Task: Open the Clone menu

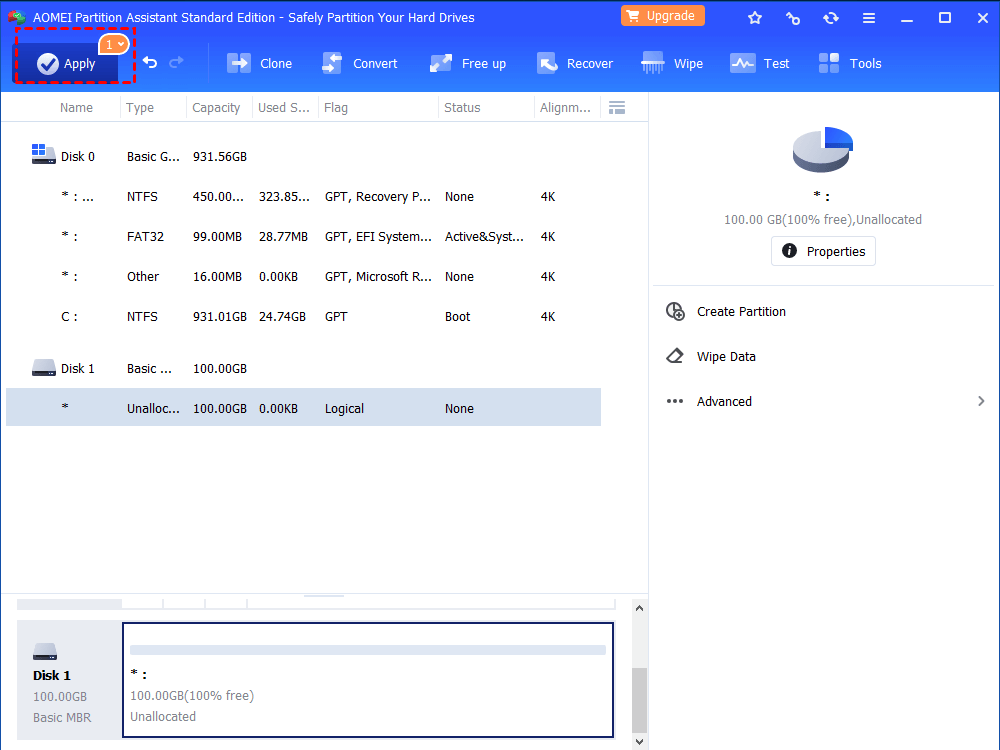Action: coord(260,63)
